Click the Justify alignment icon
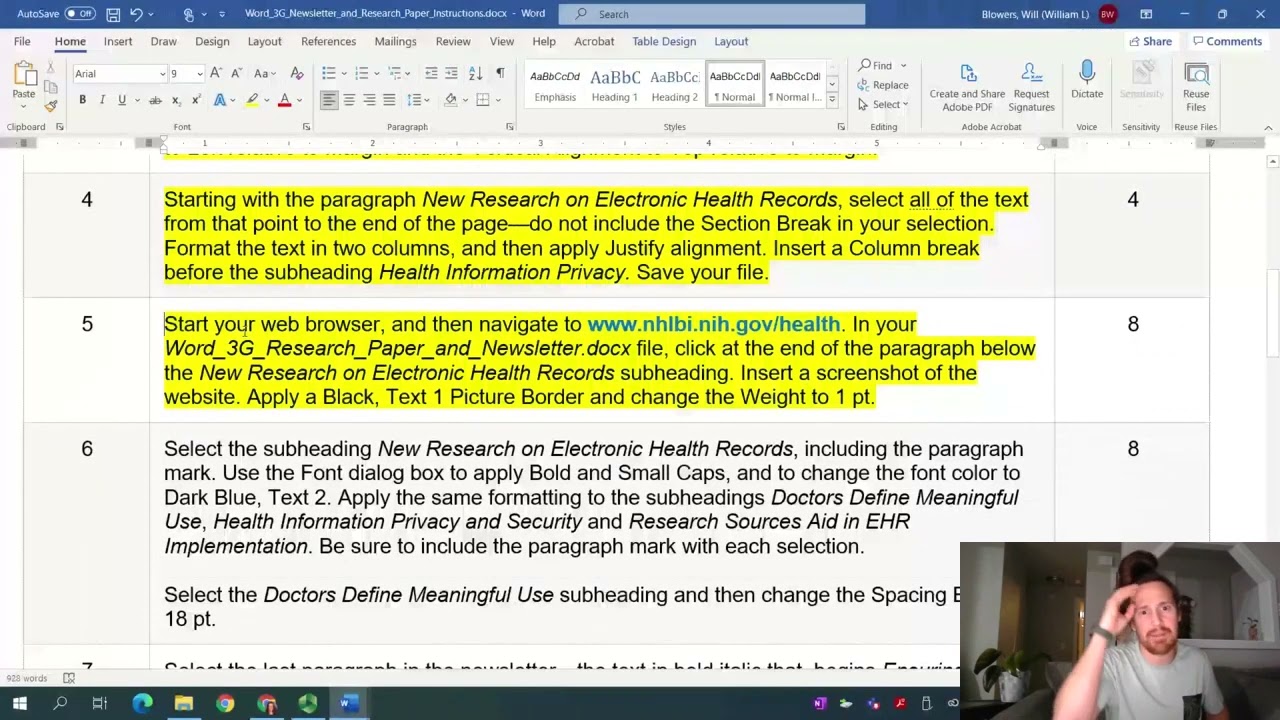Viewport: 1280px width, 720px height. [389, 100]
